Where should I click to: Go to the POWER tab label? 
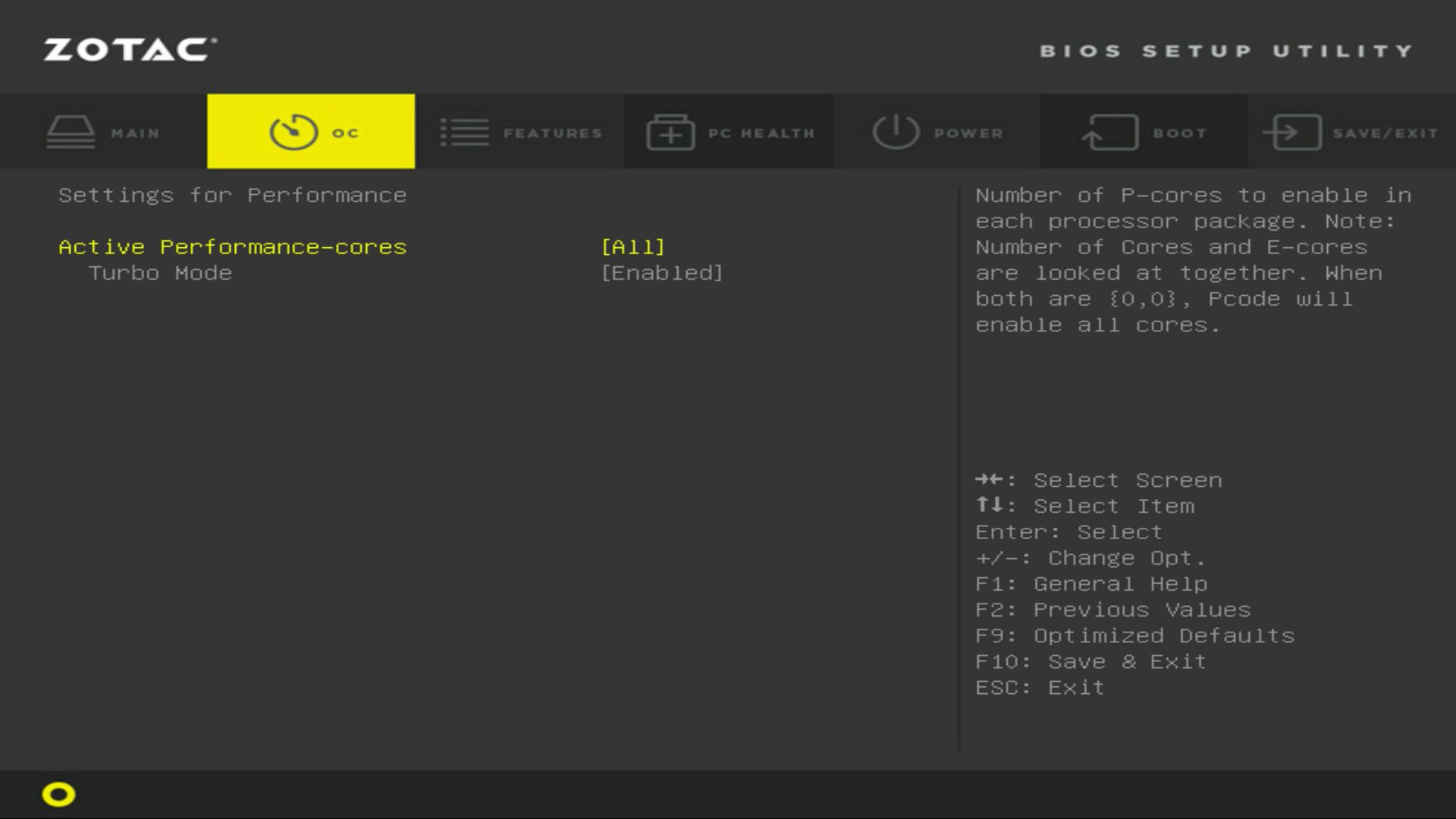click(968, 133)
